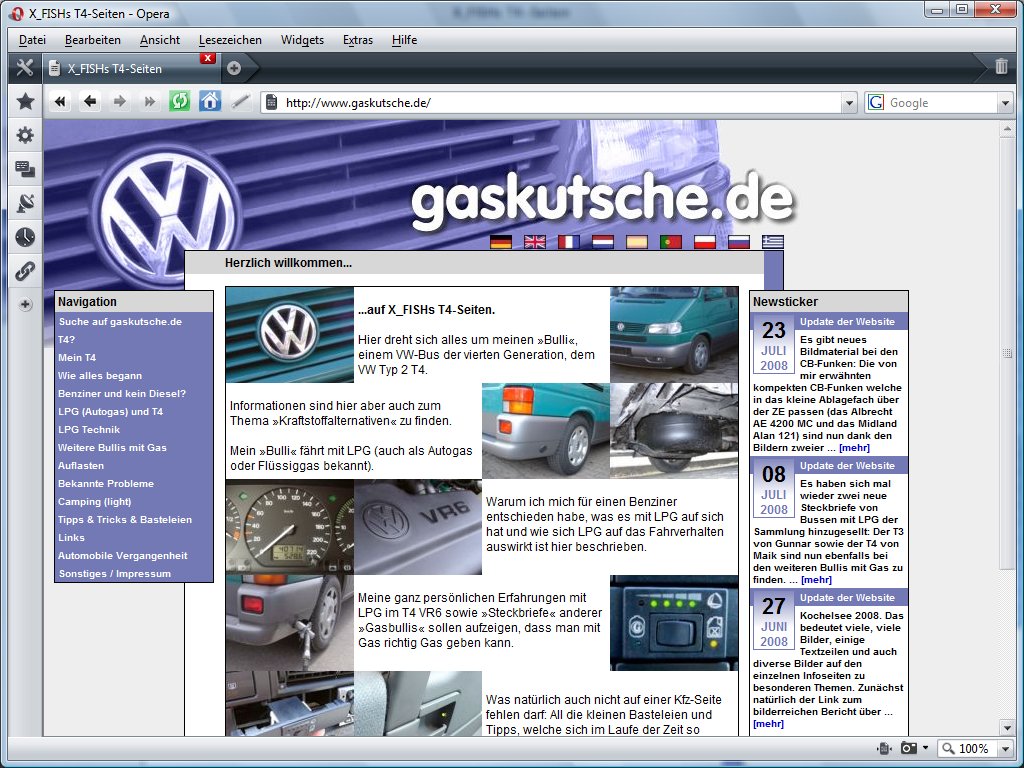Image resolution: width=1024 pixels, height=768 pixels.
Task: Open the Transfers satellite panel icon
Action: [25, 203]
